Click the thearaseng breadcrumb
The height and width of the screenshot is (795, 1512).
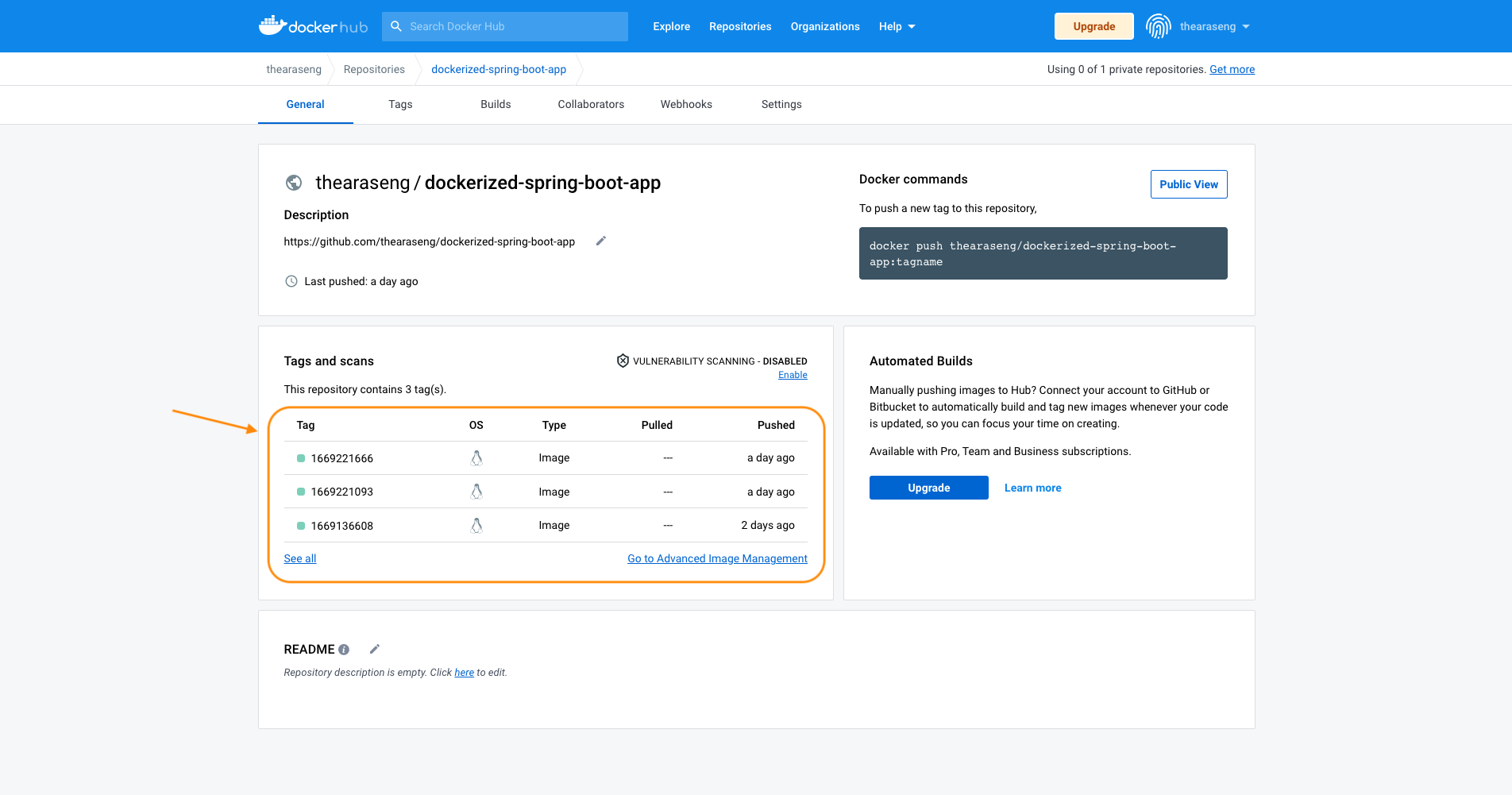pyautogui.click(x=294, y=69)
